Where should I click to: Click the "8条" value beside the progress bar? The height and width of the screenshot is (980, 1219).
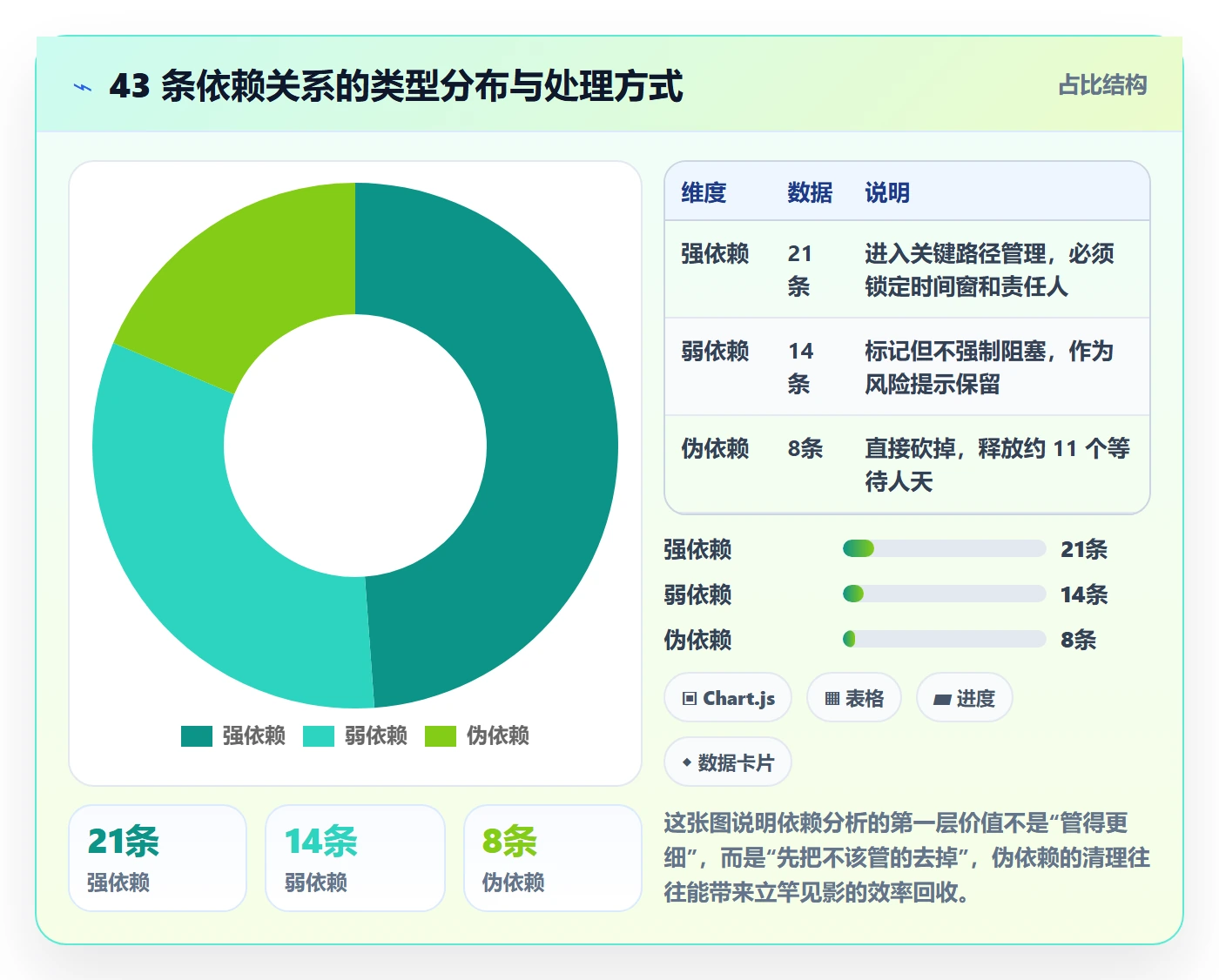1078,640
